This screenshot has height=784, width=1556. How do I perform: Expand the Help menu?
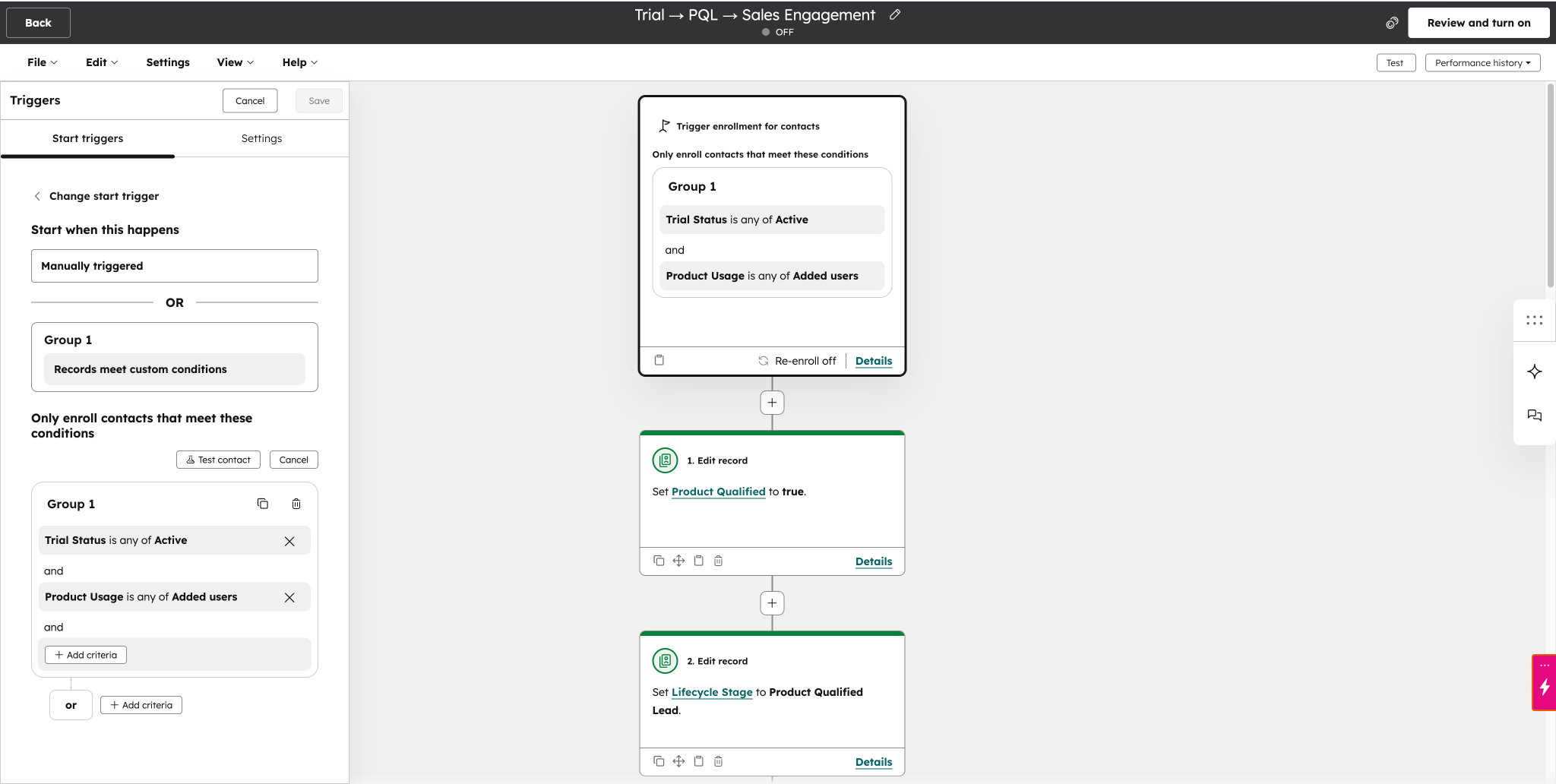tap(299, 62)
